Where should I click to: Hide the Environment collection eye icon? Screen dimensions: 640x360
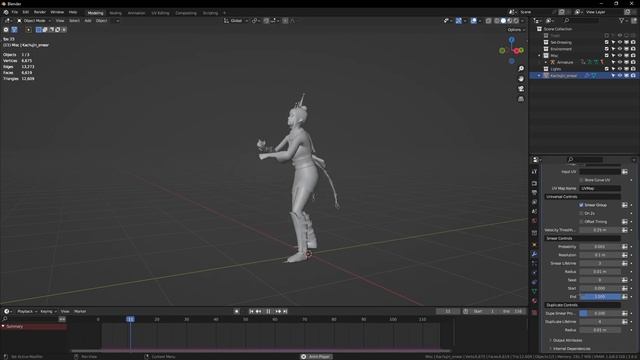pos(620,49)
